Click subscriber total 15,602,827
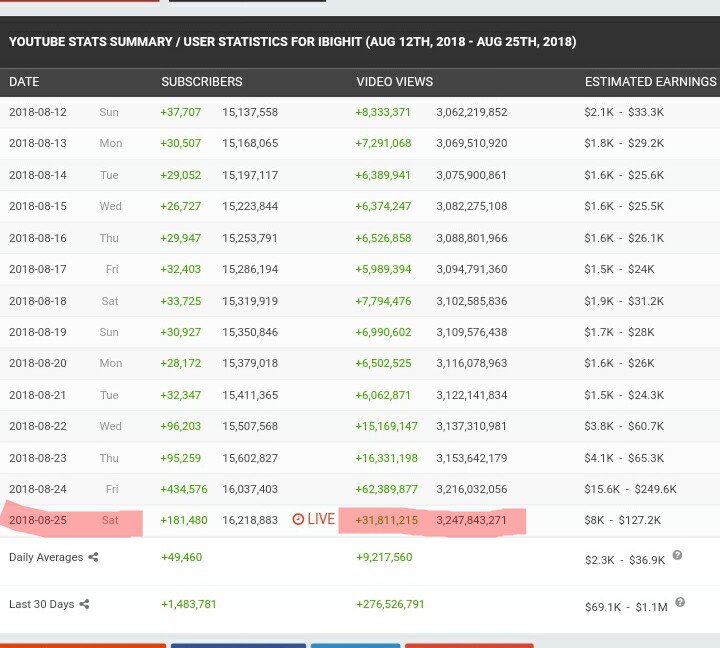The image size is (720, 648). (x=250, y=458)
